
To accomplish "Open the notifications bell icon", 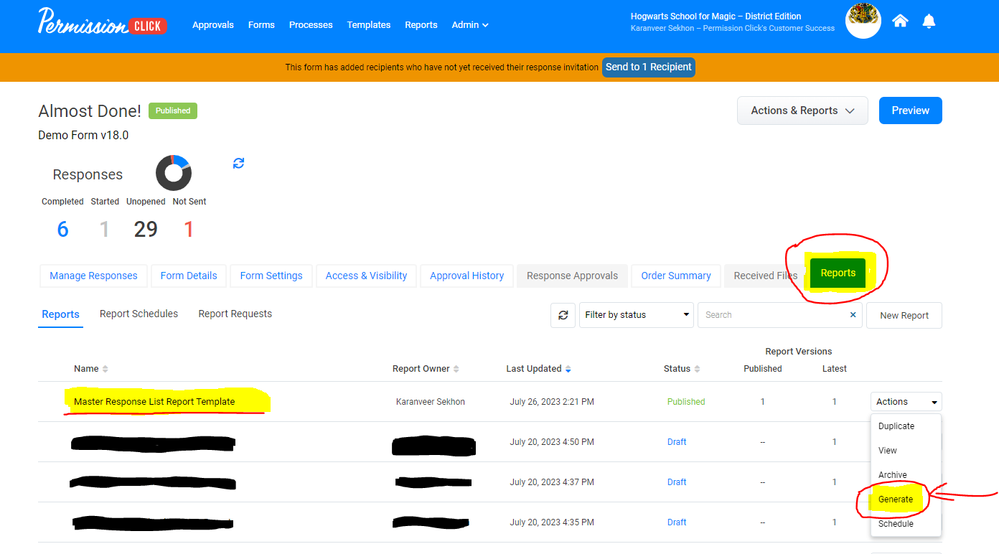I will click(929, 21).
